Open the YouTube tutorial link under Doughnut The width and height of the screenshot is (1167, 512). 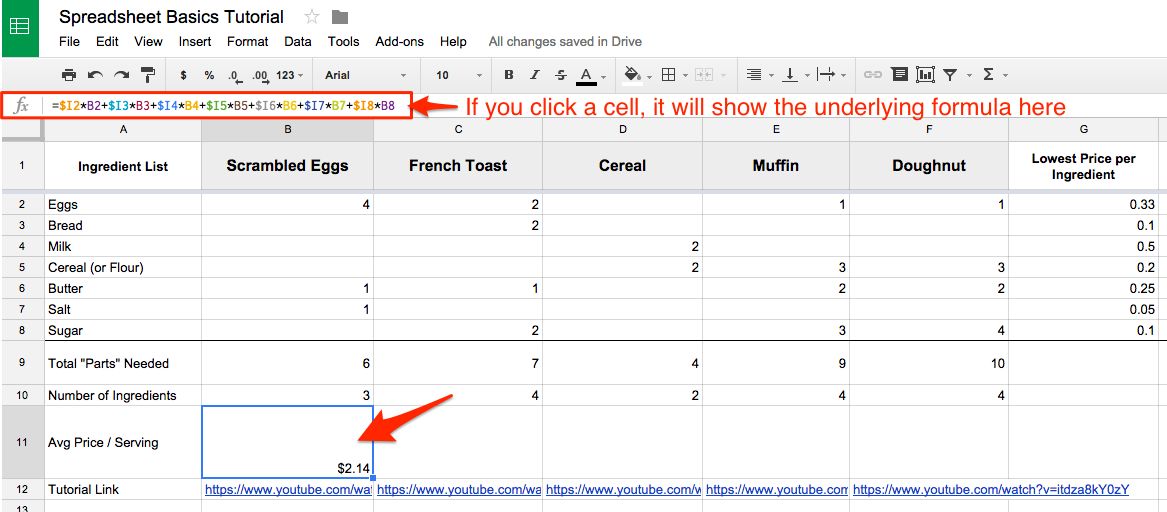[990, 490]
